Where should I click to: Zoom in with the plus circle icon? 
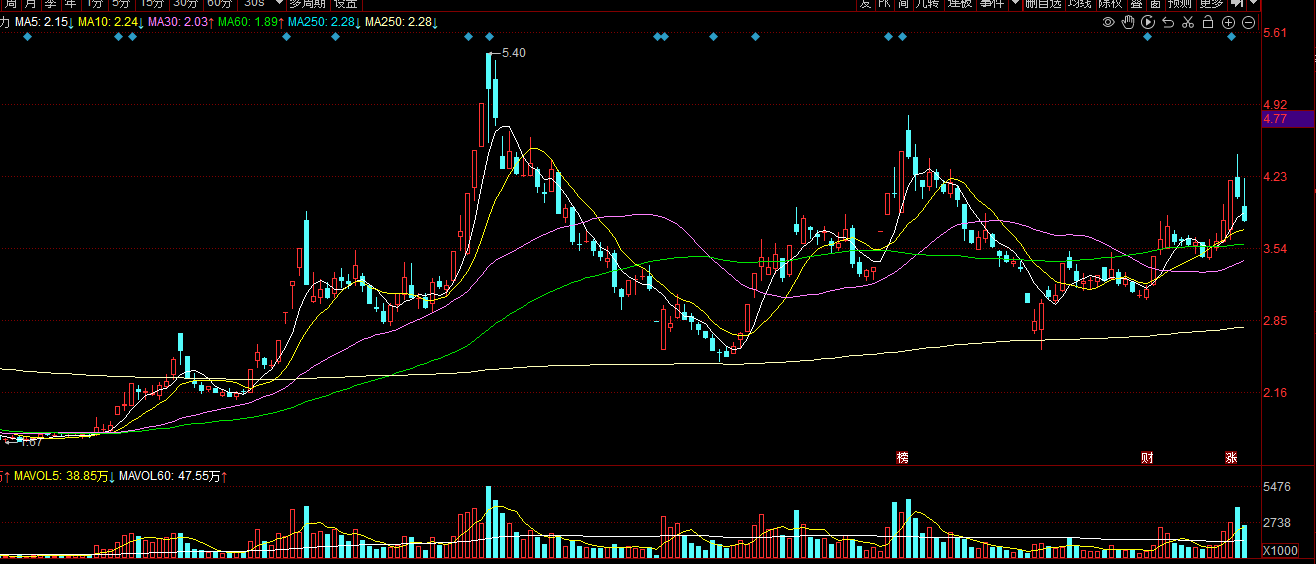coord(1229,22)
